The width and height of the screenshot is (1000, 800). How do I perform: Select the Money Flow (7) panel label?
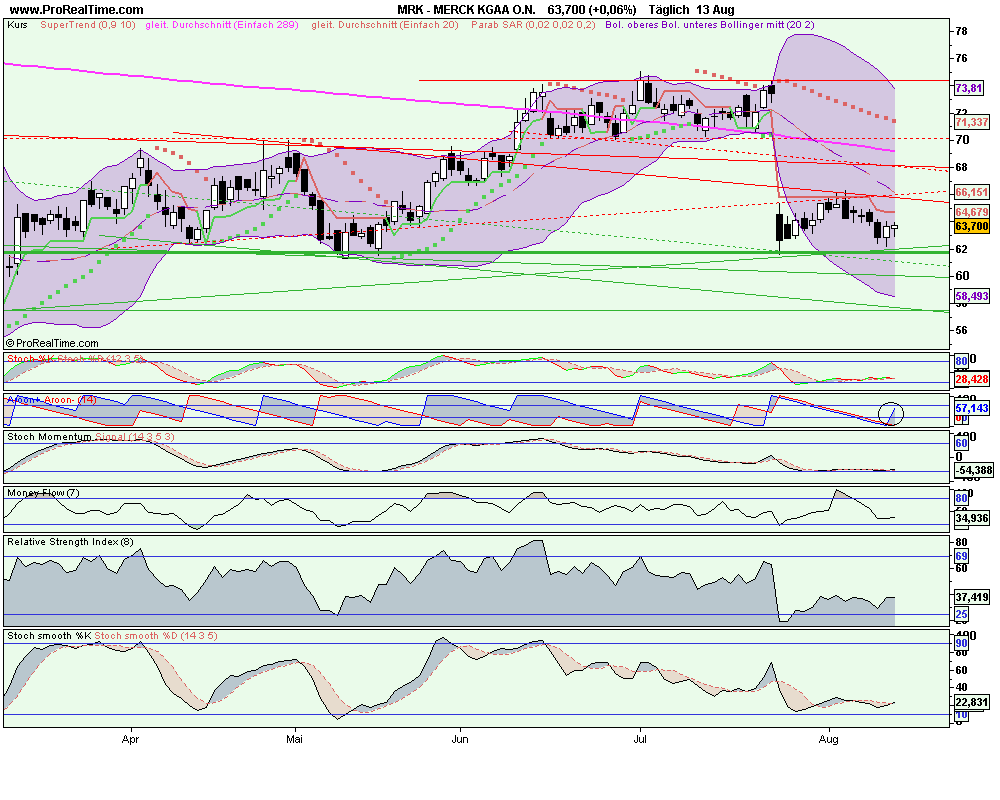[x=43, y=493]
